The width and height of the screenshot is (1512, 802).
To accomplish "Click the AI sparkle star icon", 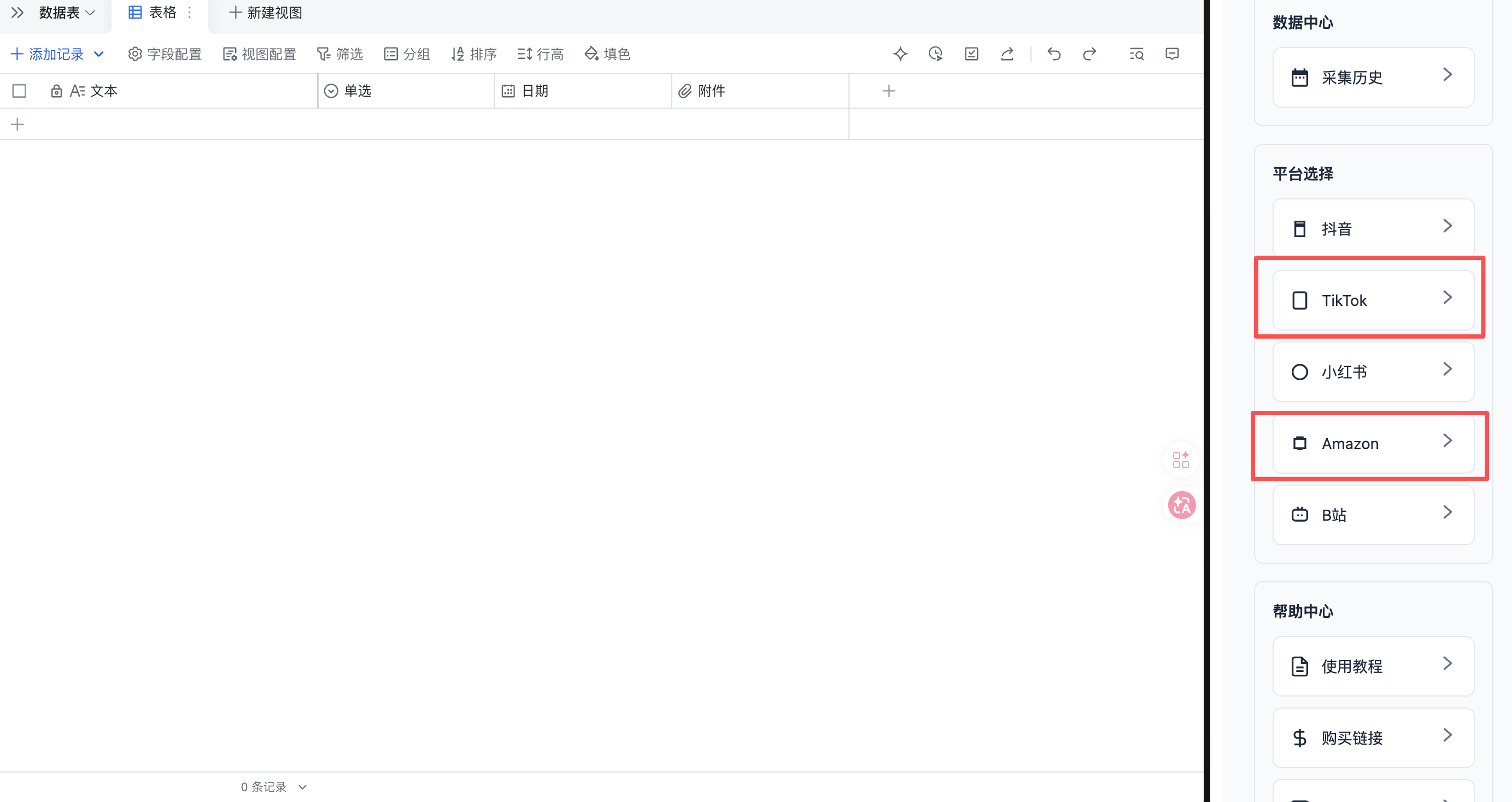I will (x=900, y=54).
